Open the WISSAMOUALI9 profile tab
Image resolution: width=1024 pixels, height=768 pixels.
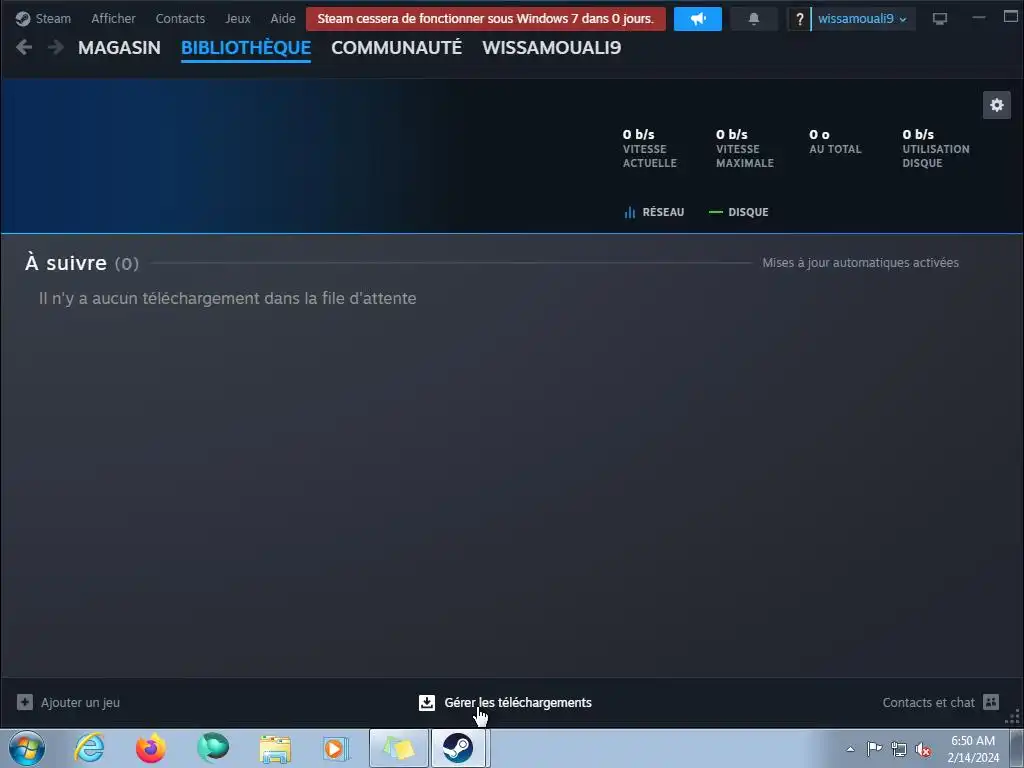coord(552,48)
